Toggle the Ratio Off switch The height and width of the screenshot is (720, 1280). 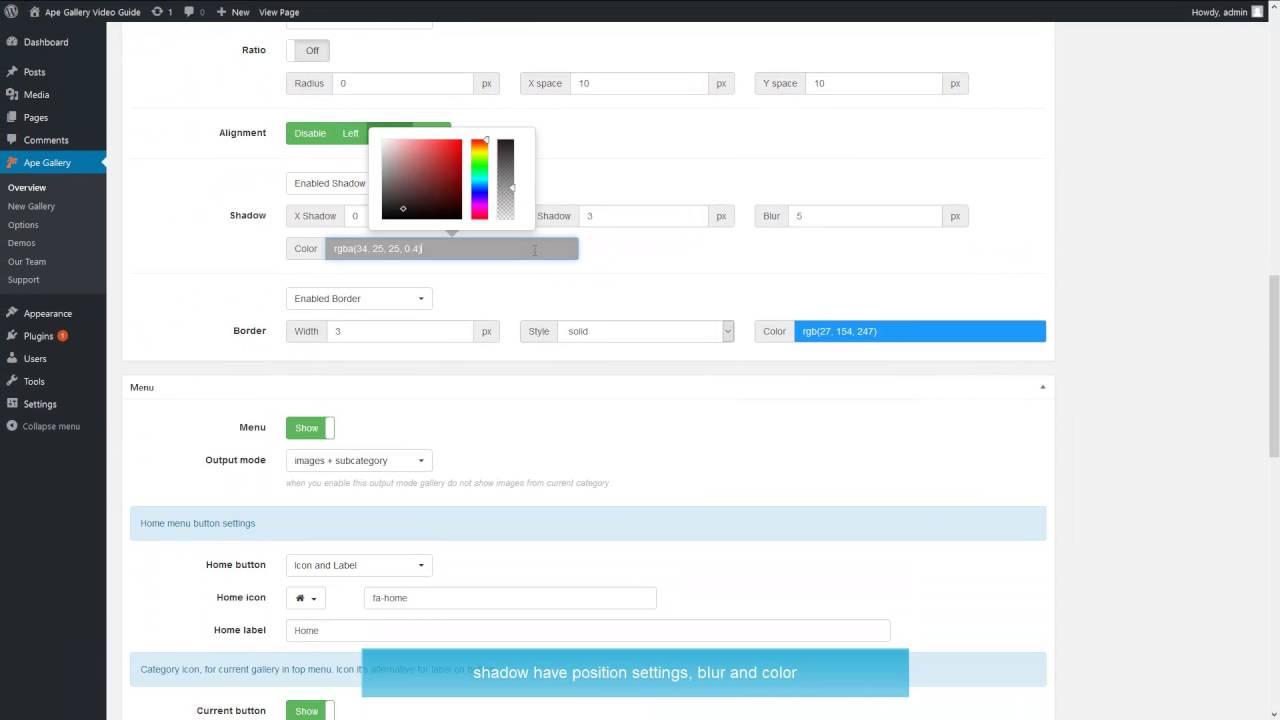coord(308,51)
